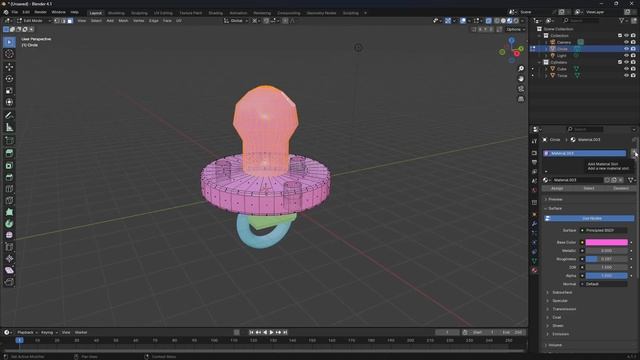Open the Mesh menu in viewport header

pyautogui.click(x=123, y=21)
